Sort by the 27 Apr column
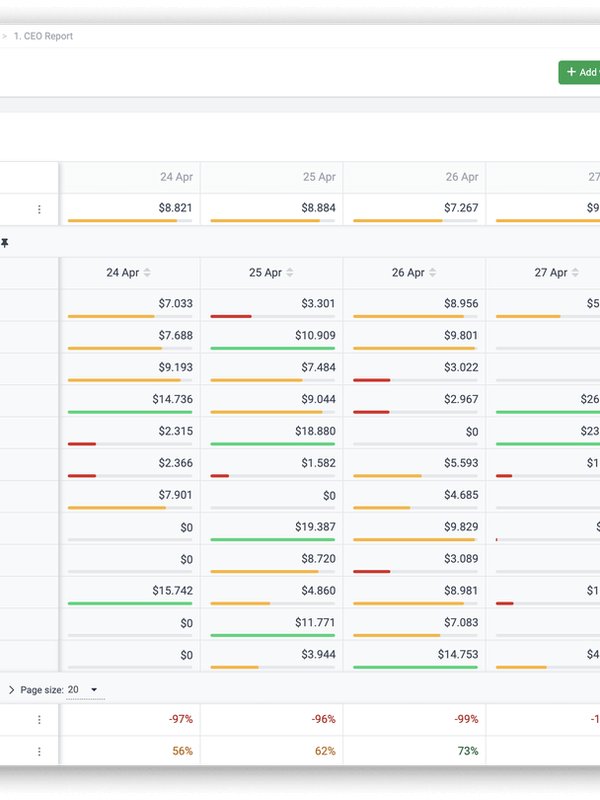The height and width of the screenshot is (800, 600). pyautogui.click(x=572, y=273)
